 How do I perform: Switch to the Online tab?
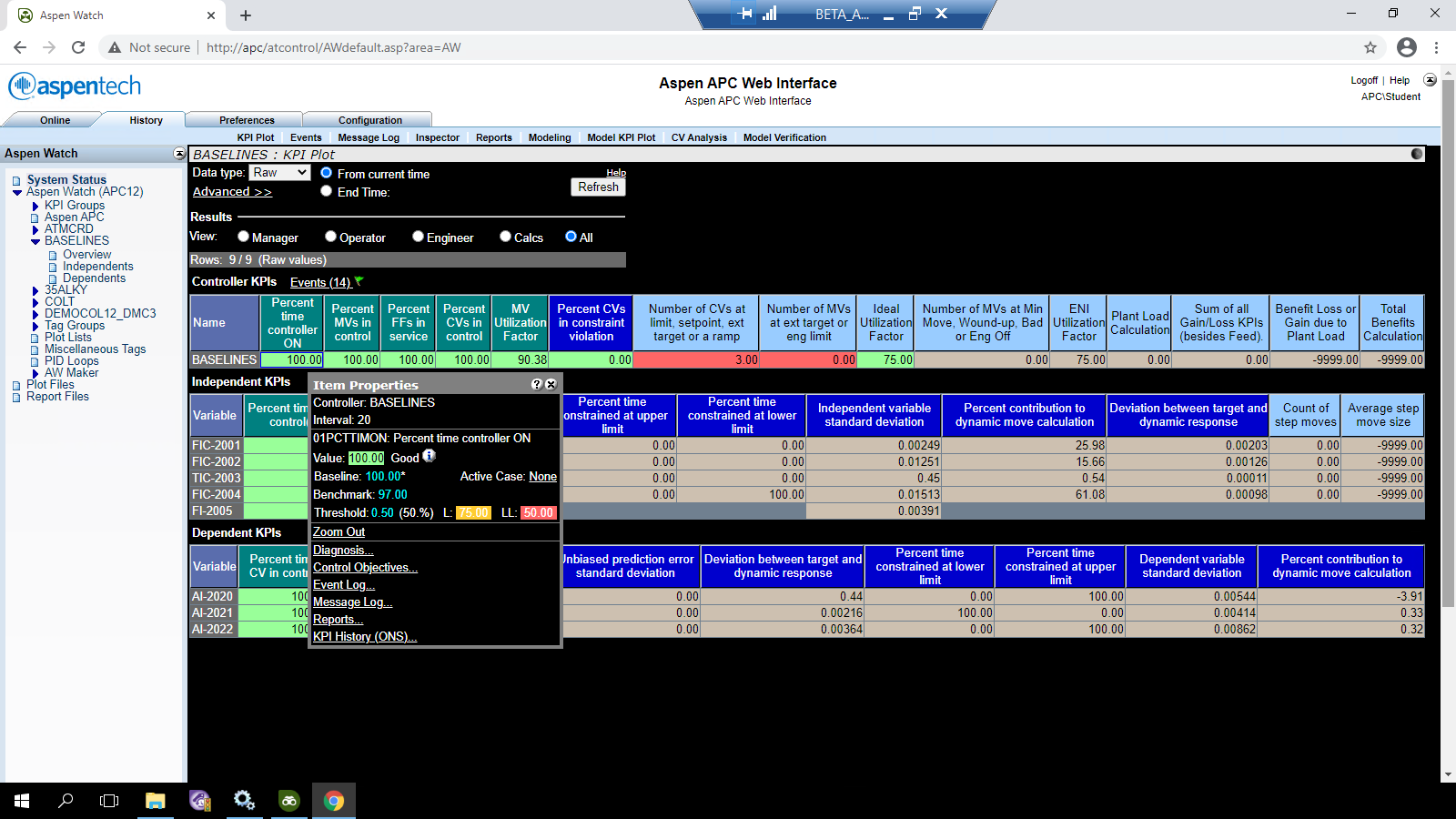pos(55,120)
